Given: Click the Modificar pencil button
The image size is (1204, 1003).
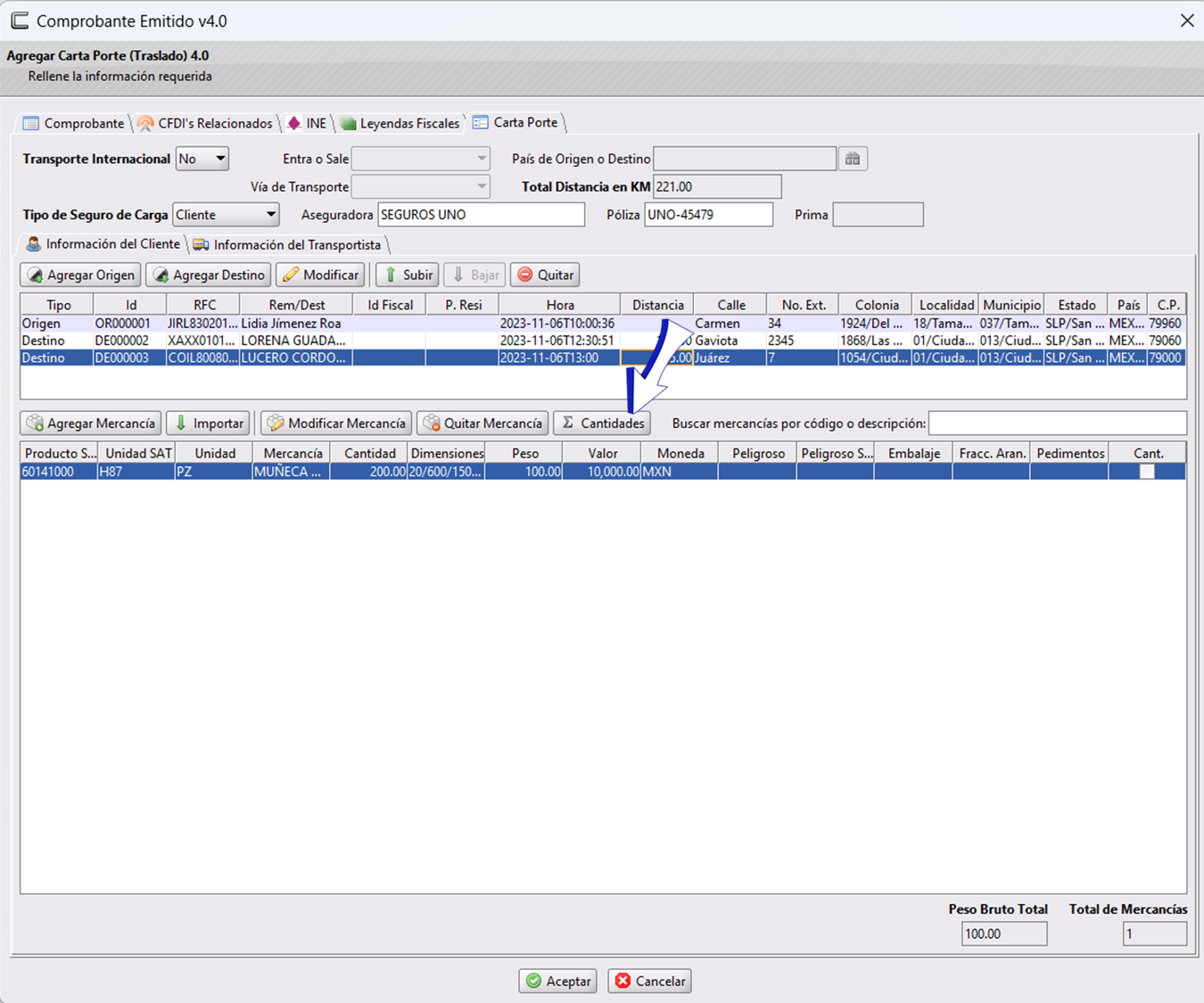Looking at the screenshot, I should click(x=321, y=275).
